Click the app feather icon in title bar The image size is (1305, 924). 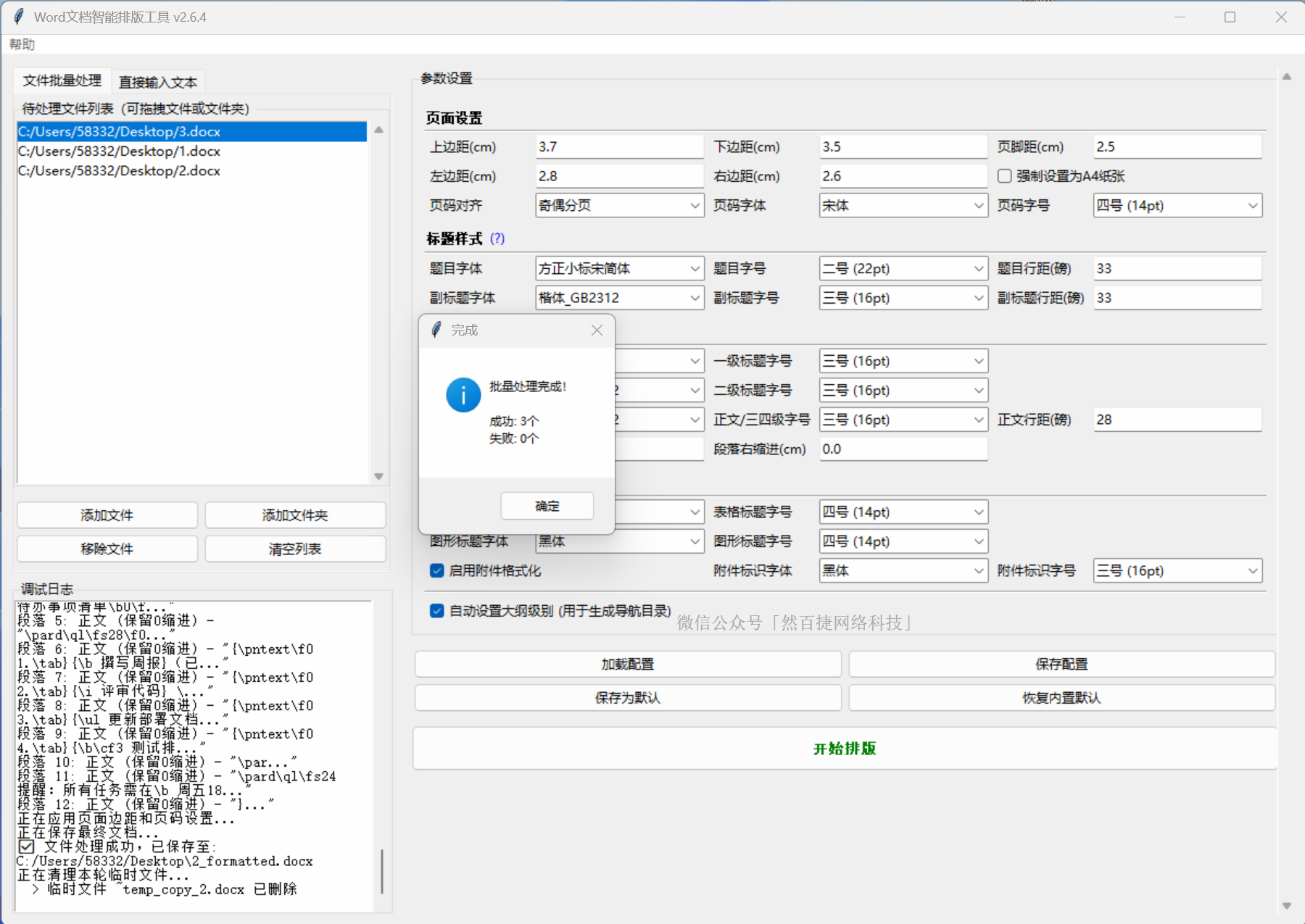19,17
